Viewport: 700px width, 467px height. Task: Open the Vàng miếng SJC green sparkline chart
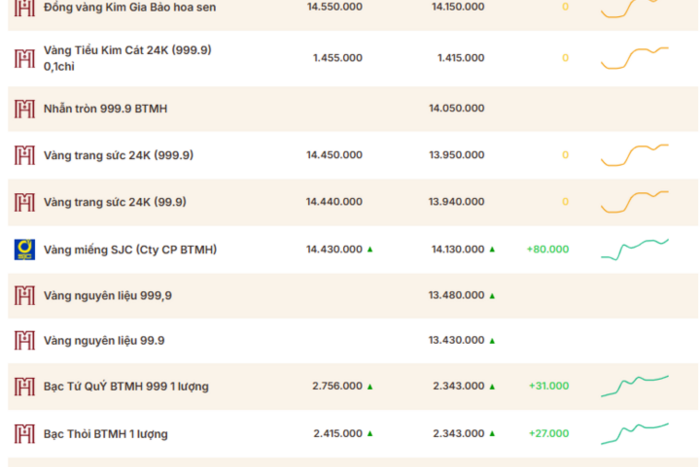coord(635,249)
